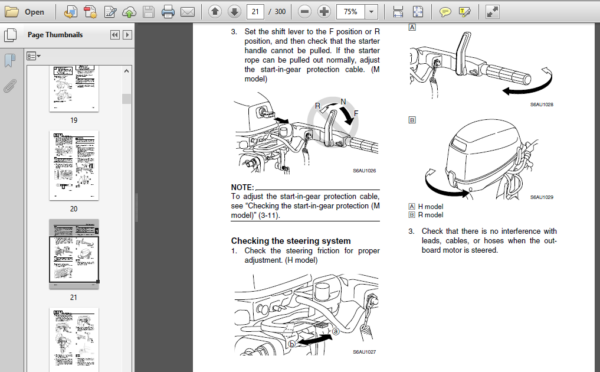Viewport: 600px width, 372px height.
Task: Click the 'S6AU1027' figure caption
Action: tap(364, 352)
